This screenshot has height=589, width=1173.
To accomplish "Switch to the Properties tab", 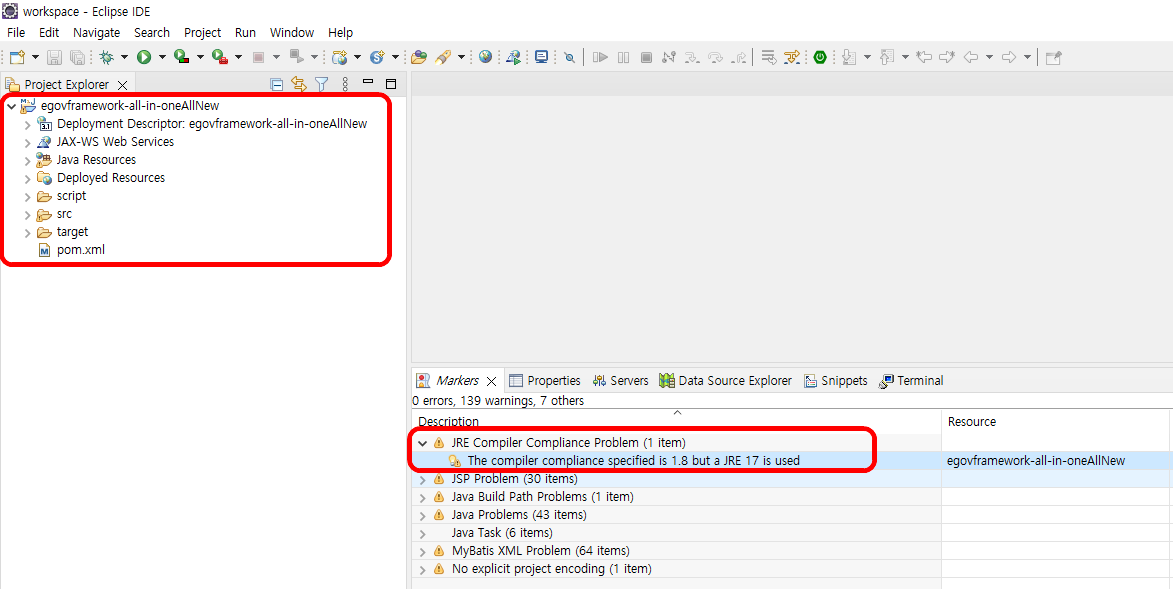I will click(545, 380).
